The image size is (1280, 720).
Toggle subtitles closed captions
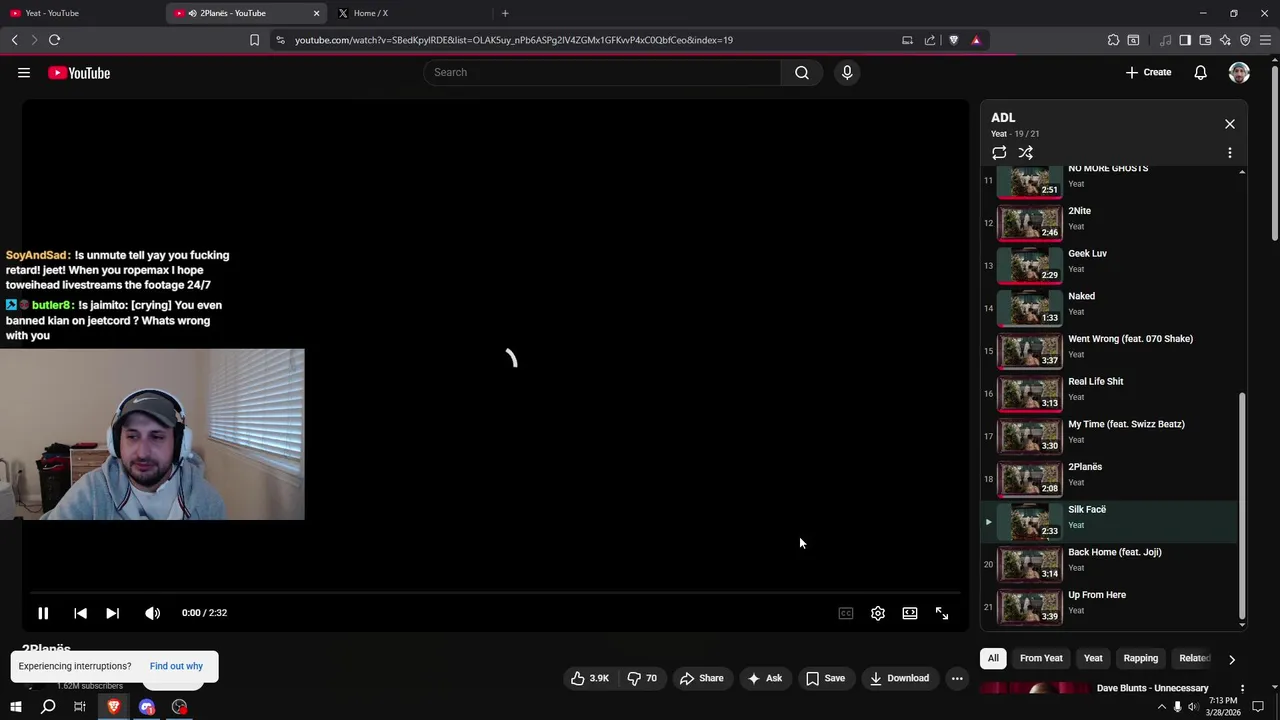coord(846,613)
